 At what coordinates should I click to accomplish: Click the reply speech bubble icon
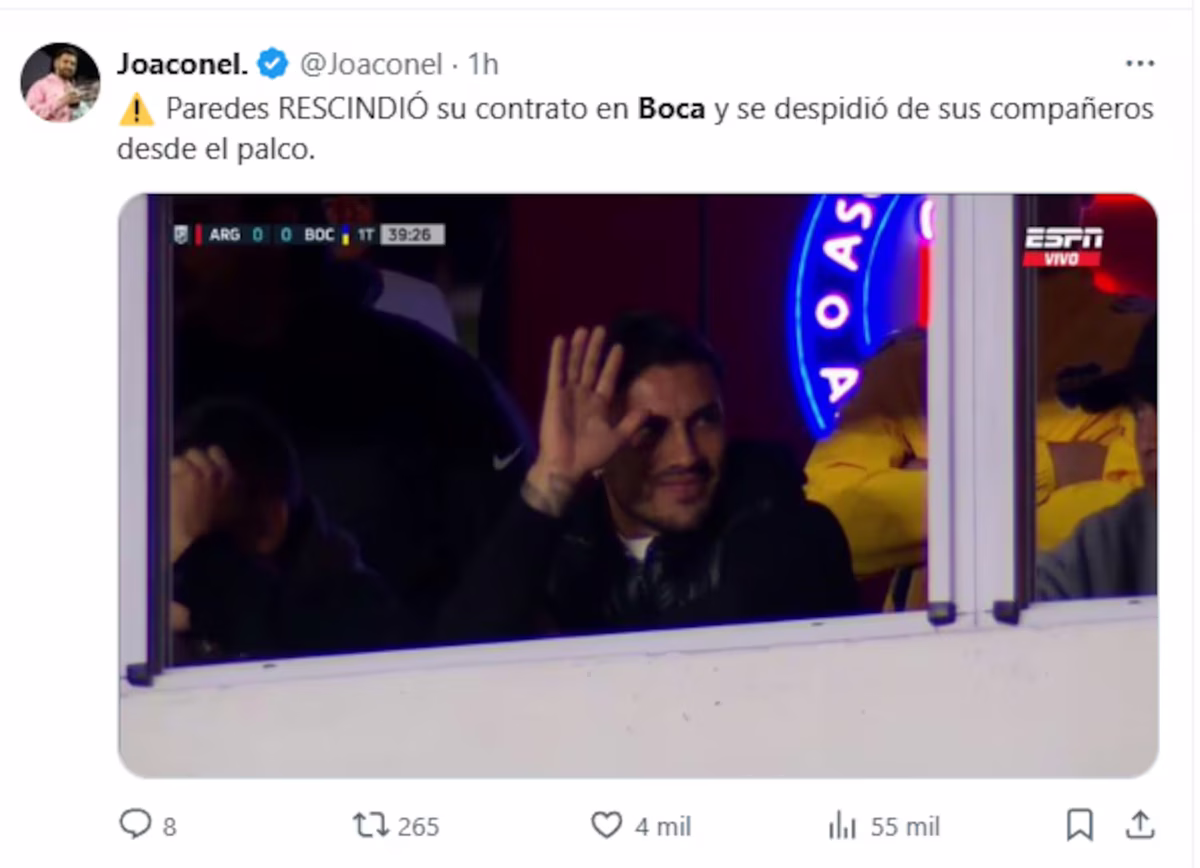(134, 825)
